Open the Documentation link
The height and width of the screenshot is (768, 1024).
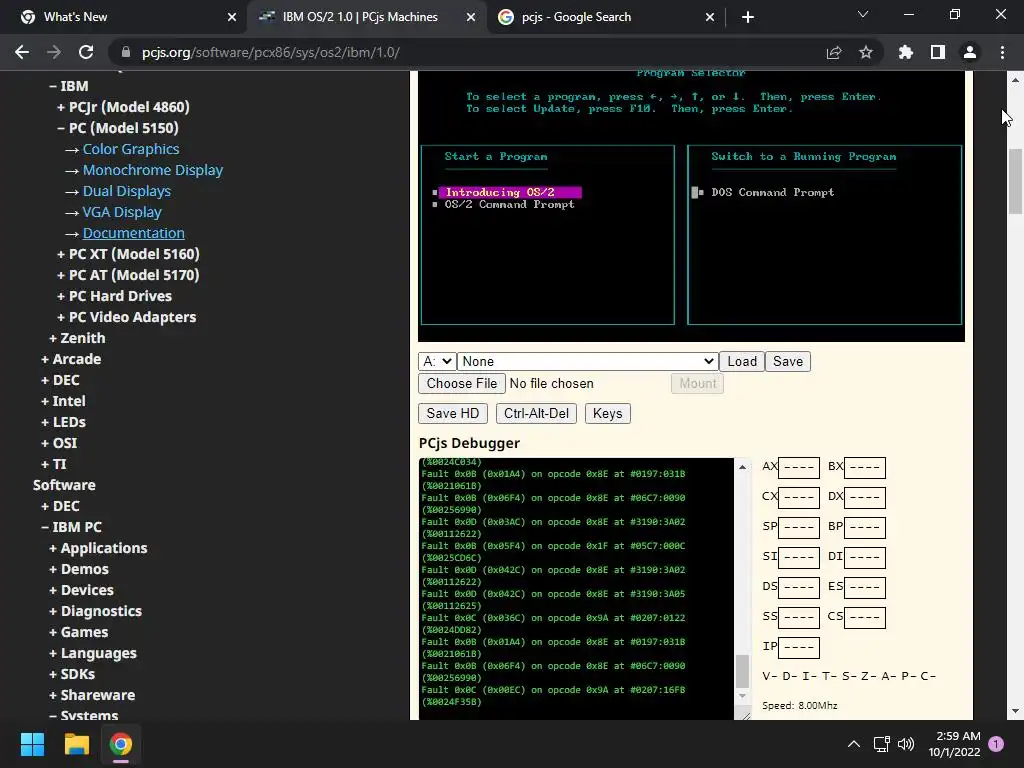(134, 233)
